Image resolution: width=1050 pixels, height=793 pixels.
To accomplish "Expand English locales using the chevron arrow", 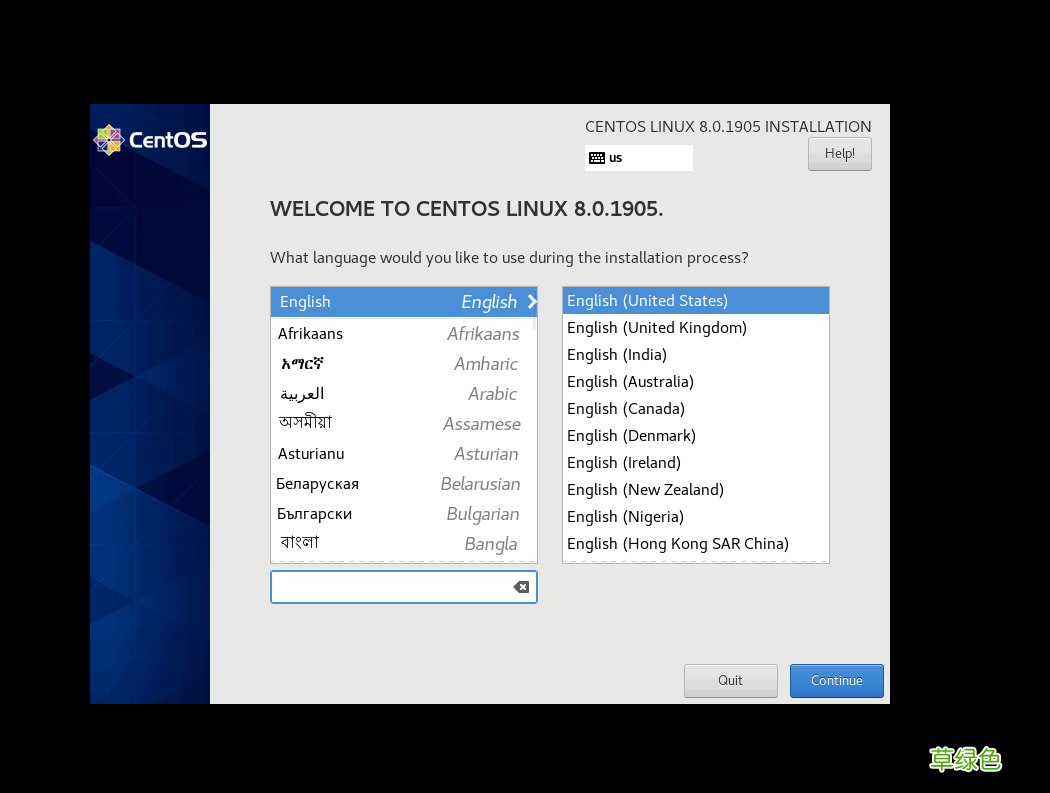I will [531, 301].
